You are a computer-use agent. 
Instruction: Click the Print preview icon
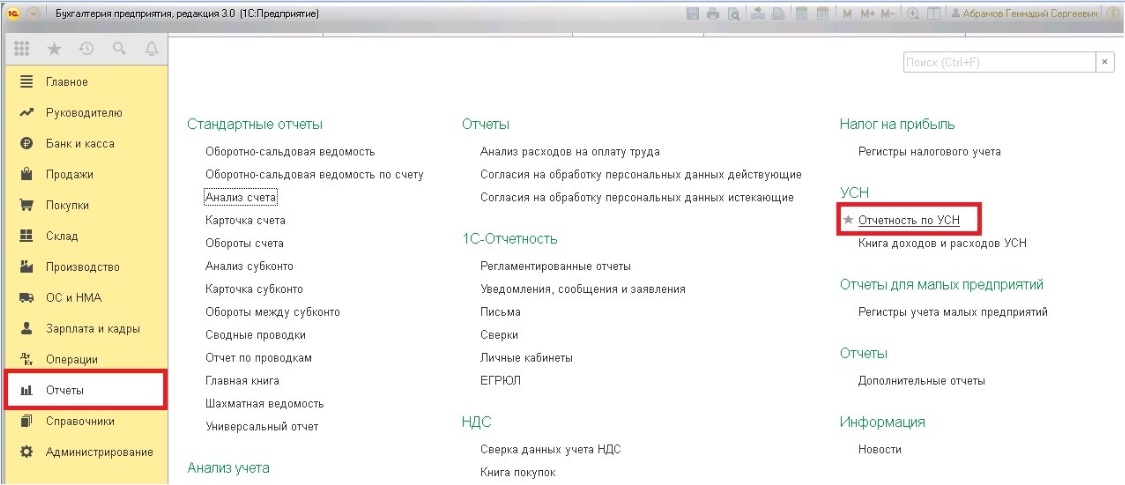pos(734,14)
